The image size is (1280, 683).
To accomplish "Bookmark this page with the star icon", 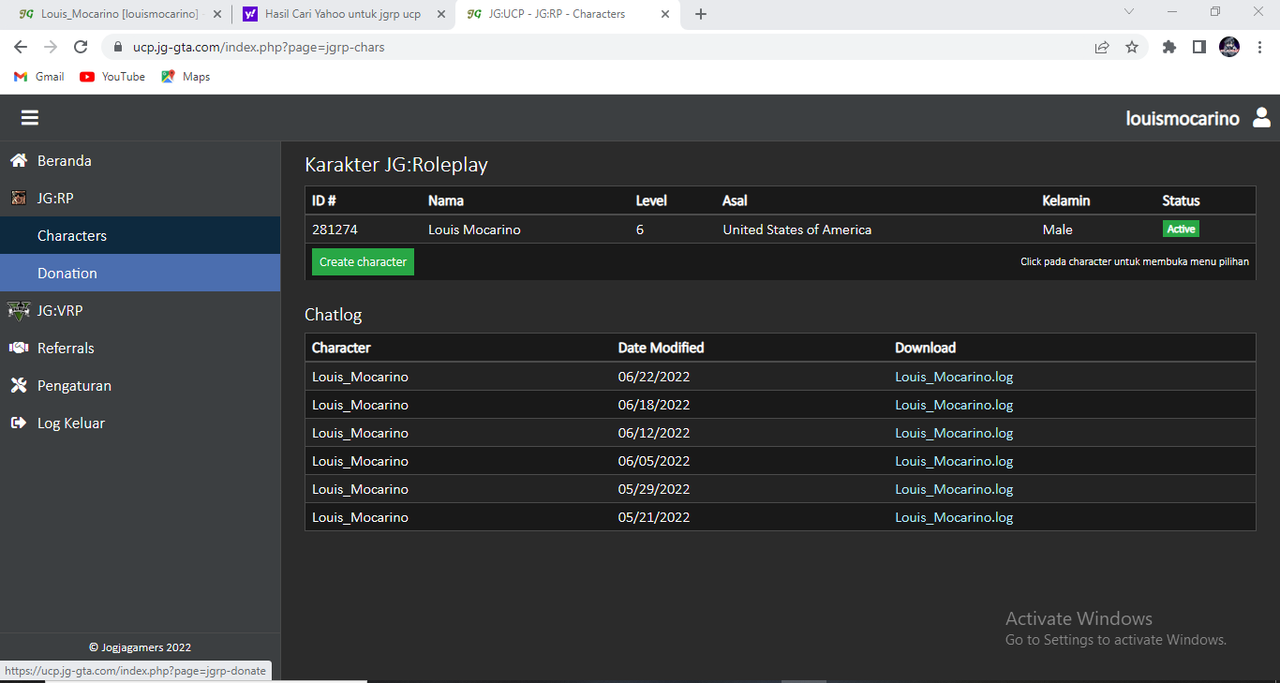I will point(1132,47).
